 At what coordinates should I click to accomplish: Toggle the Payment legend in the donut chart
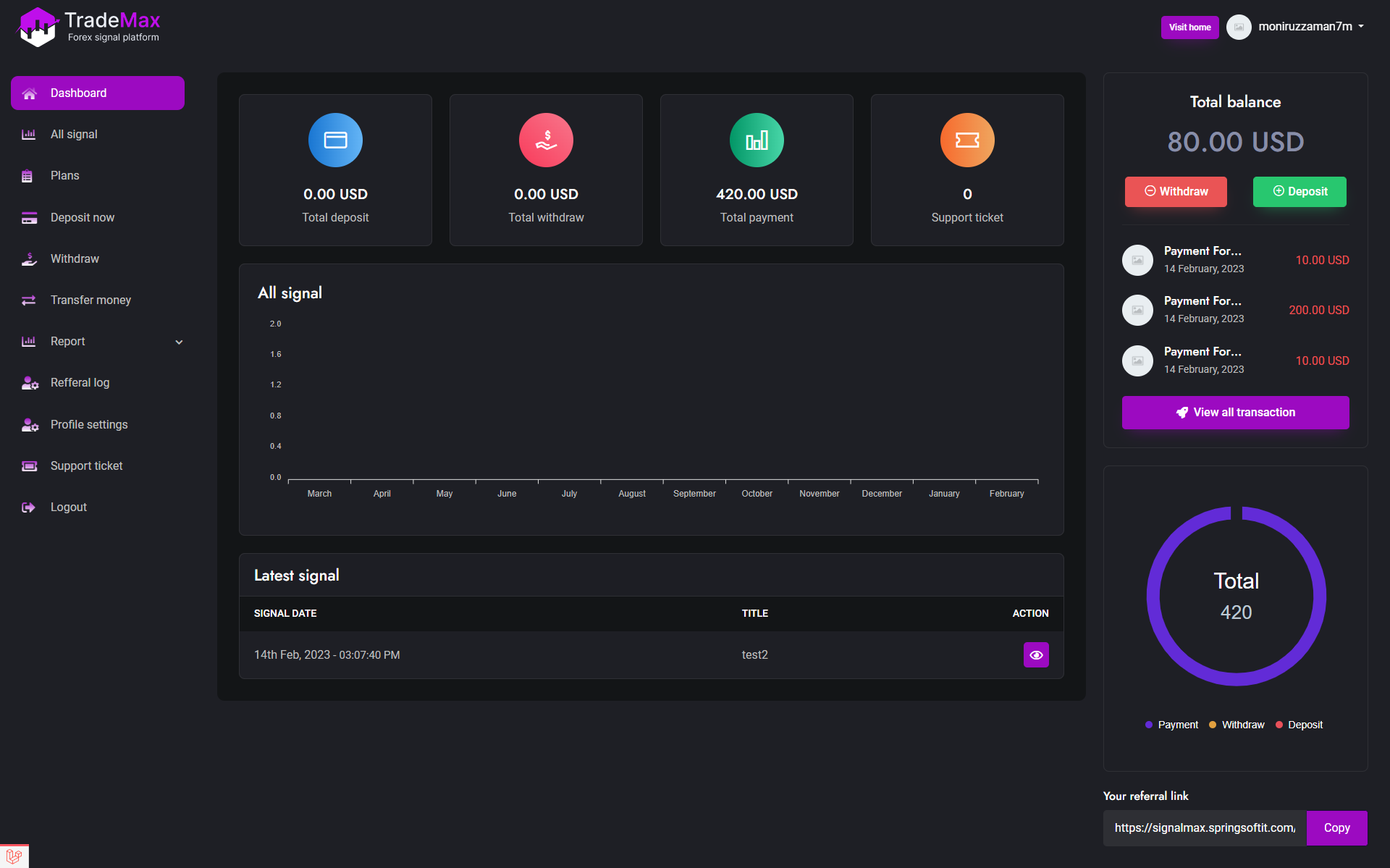point(1171,724)
